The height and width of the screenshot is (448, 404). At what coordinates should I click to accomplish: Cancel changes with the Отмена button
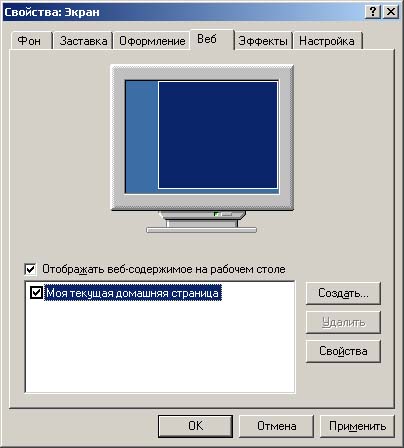(276, 426)
